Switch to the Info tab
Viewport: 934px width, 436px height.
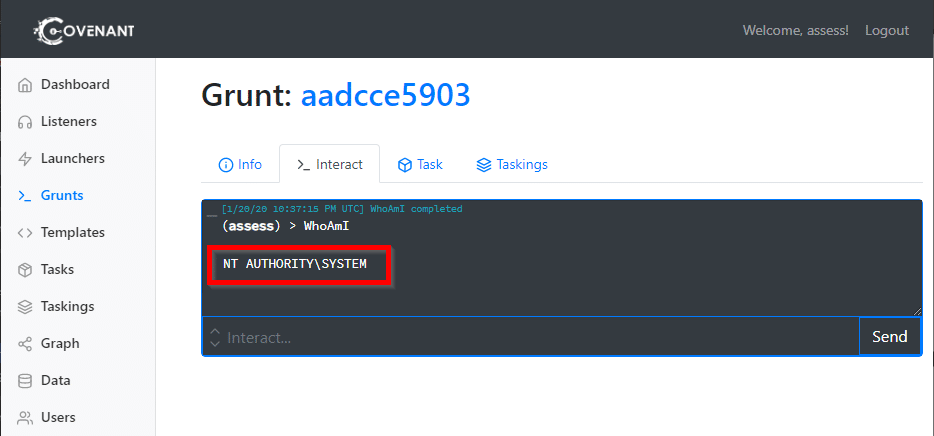point(240,164)
